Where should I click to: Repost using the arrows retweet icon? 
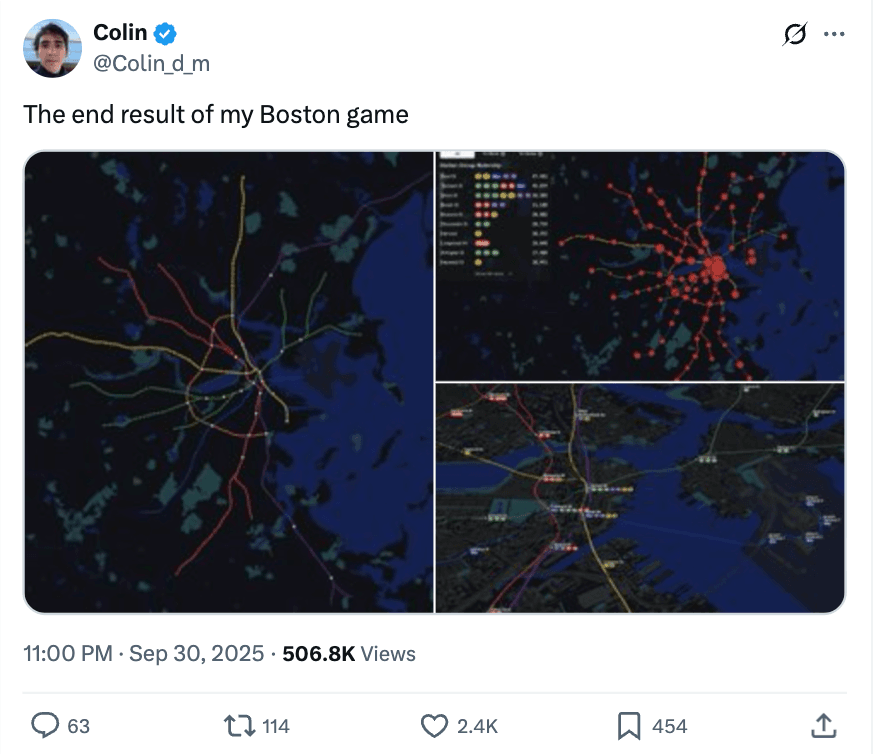(238, 726)
